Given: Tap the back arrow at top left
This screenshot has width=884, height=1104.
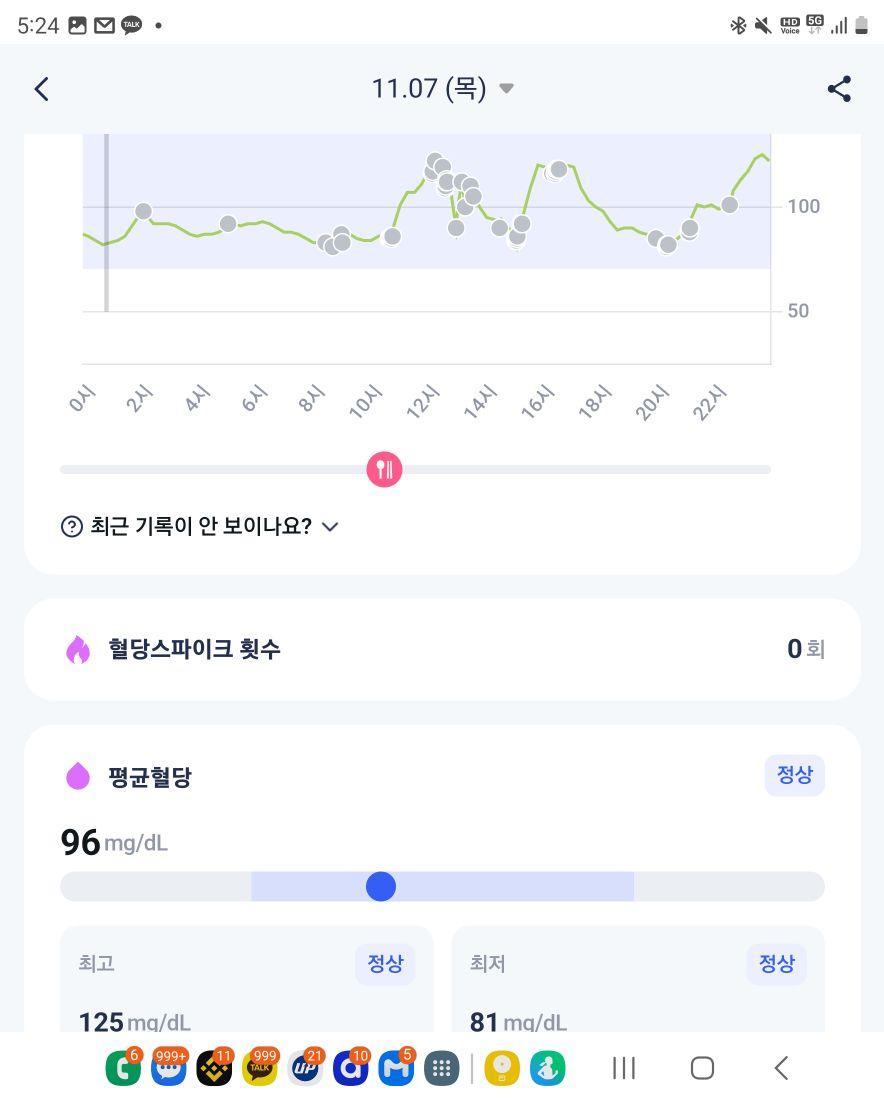Looking at the screenshot, I should (42, 89).
